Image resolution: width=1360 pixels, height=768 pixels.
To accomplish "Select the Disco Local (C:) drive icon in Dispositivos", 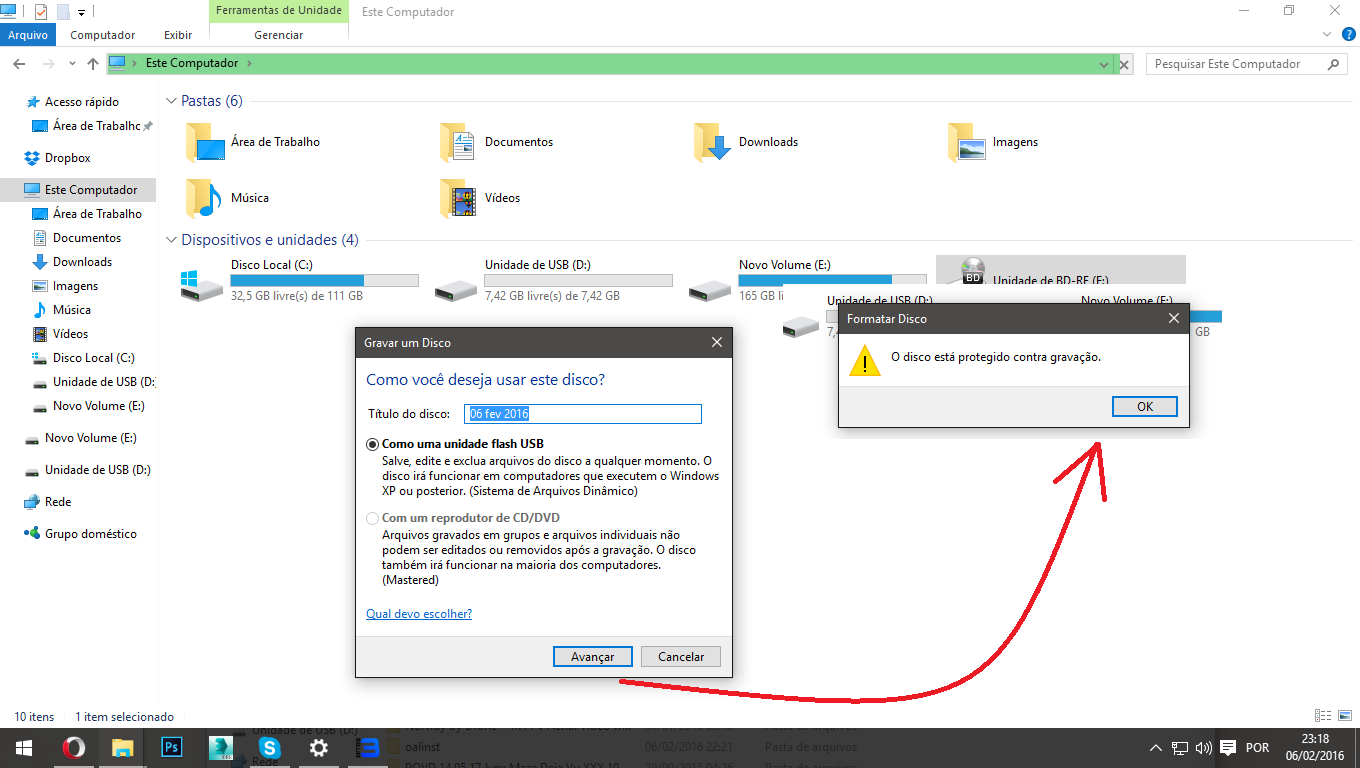I will click(x=202, y=284).
